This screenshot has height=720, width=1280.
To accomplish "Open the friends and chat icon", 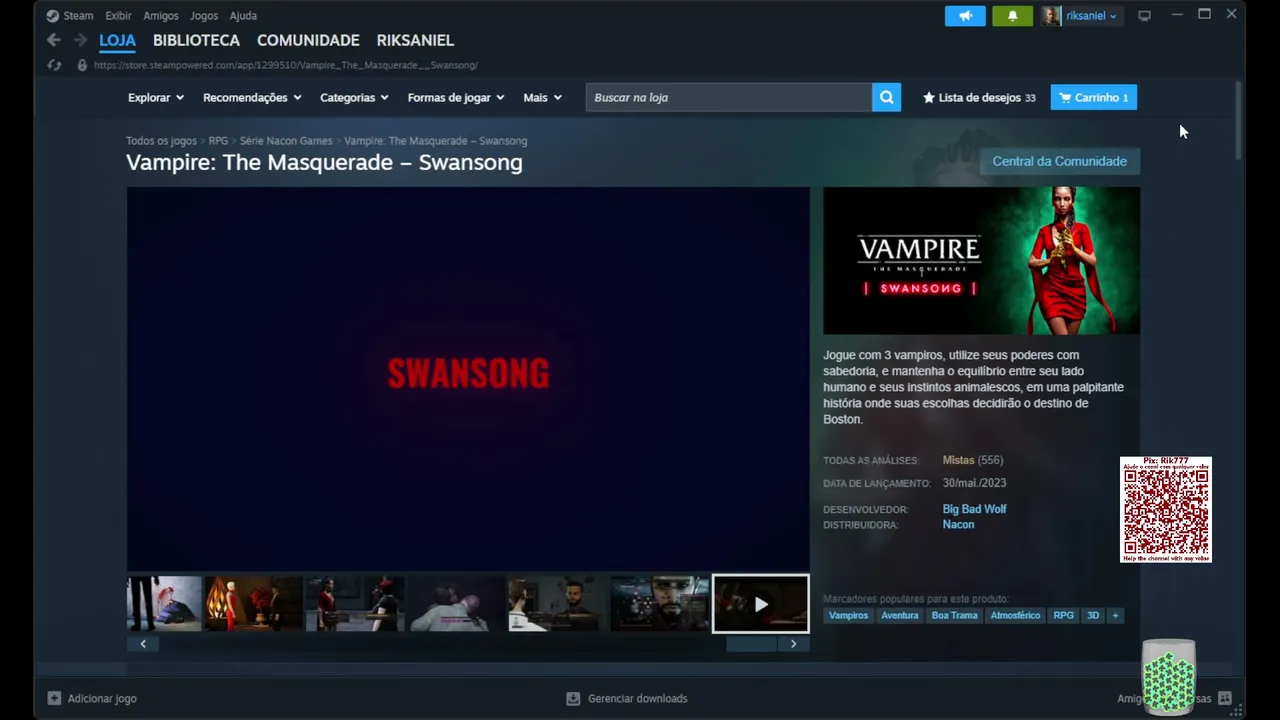I will [1224, 698].
